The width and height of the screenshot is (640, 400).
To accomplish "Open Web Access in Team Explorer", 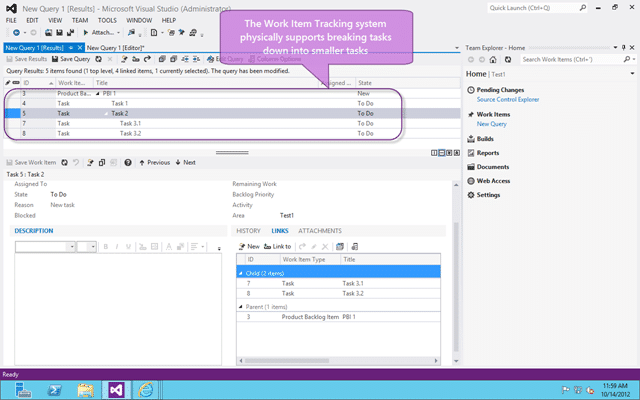I will tap(493, 181).
